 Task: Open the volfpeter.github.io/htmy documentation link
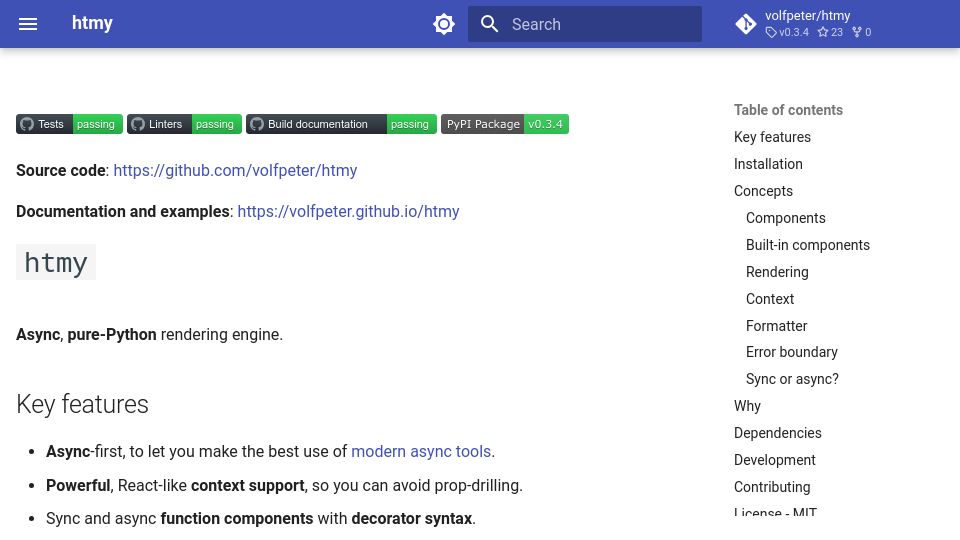click(348, 211)
